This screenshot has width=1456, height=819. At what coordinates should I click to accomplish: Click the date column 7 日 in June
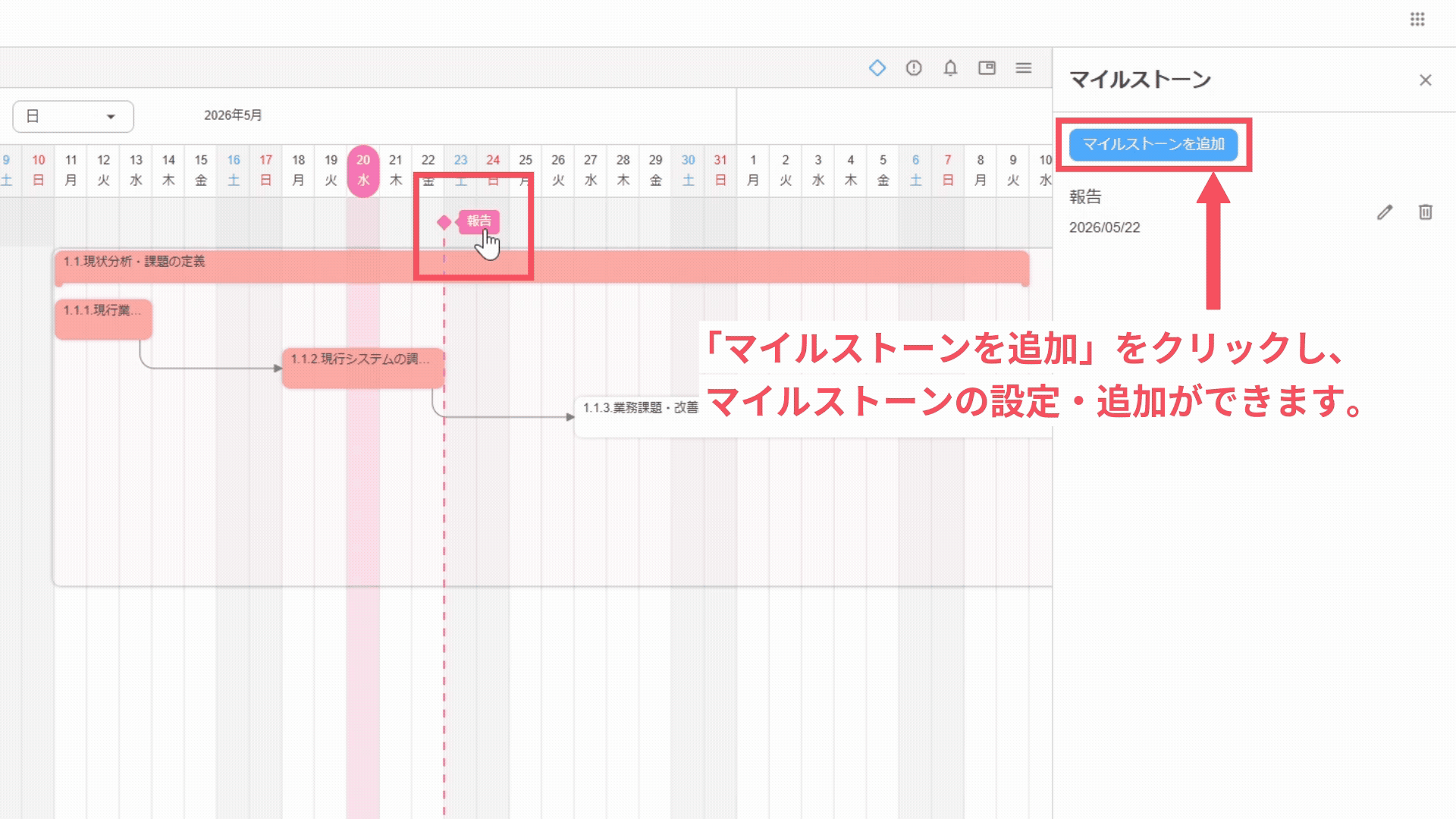(948, 171)
